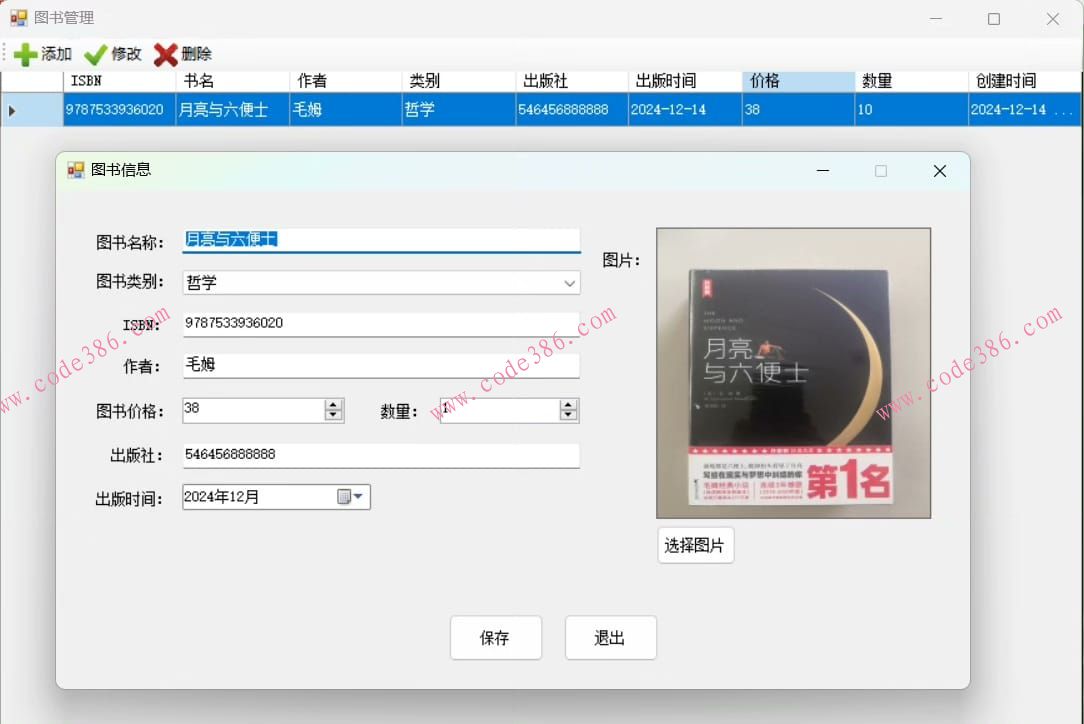Decrease 数量 with the down arrow
1084x724 pixels.
pyautogui.click(x=568, y=415)
